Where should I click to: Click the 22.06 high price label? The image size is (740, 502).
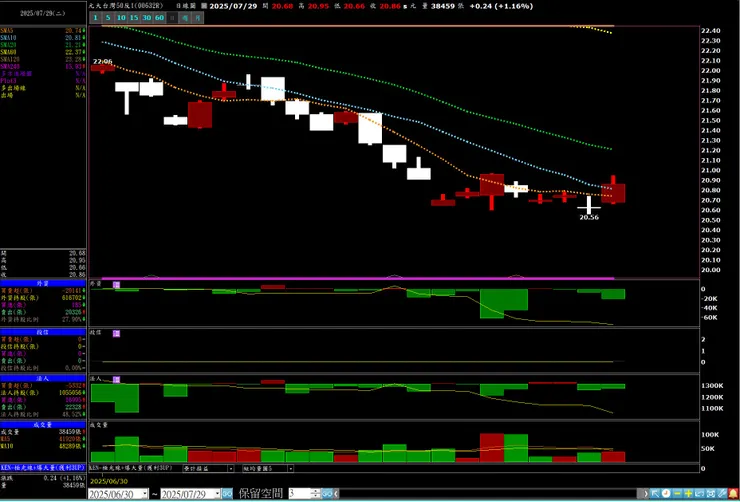pyautogui.click(x=102, y=61)
